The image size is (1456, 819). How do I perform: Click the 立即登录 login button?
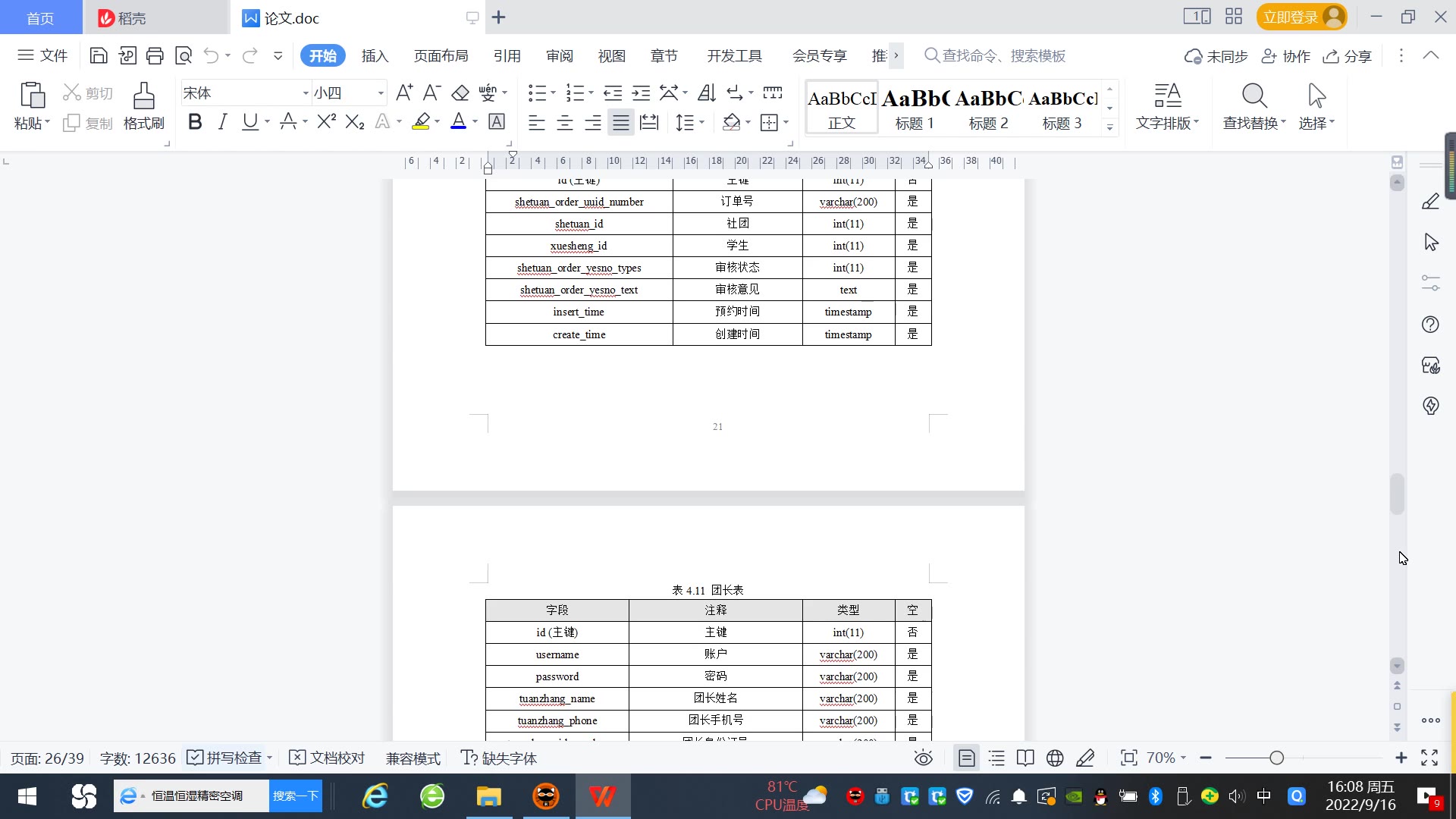point(1301,17)
